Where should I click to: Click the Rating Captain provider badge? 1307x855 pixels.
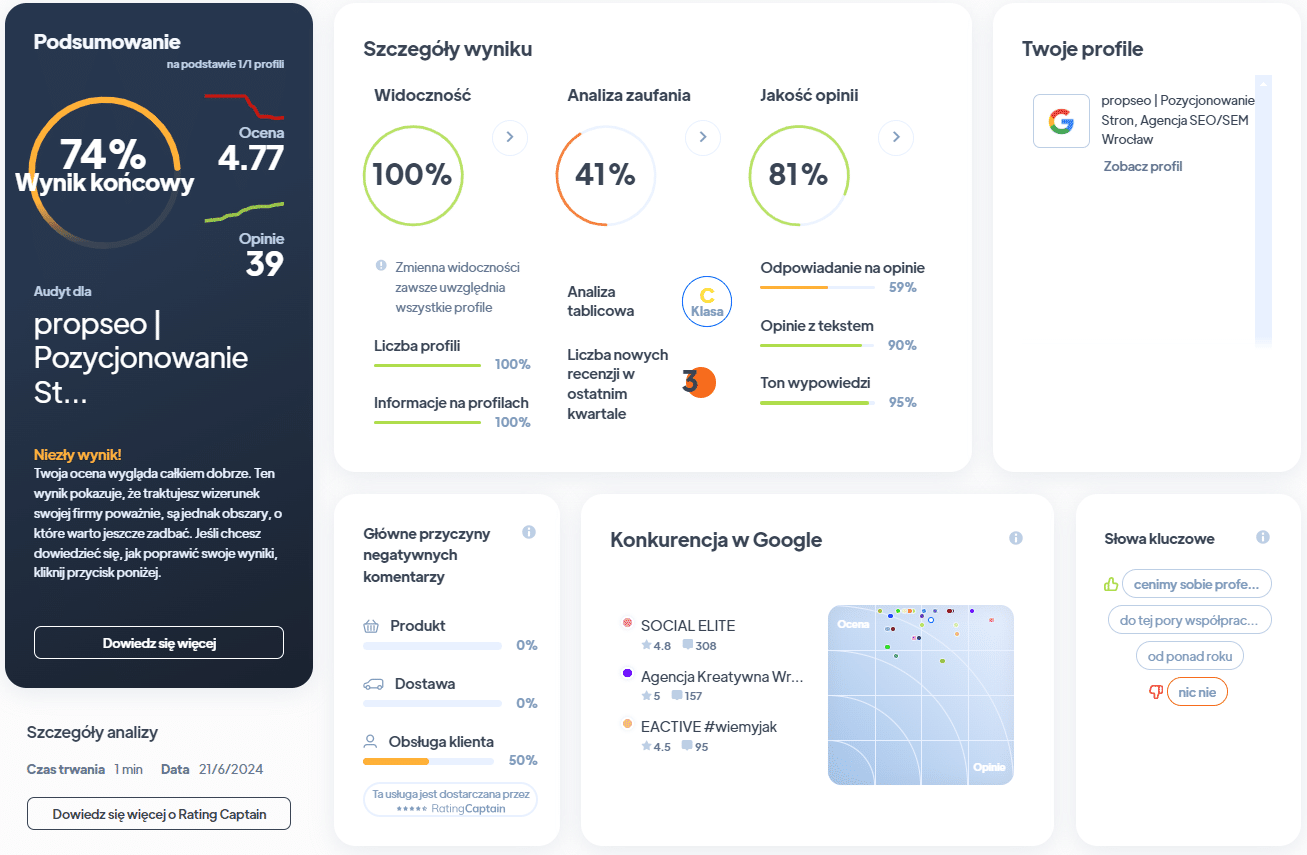pyautogui.click(x=450, y=800)
